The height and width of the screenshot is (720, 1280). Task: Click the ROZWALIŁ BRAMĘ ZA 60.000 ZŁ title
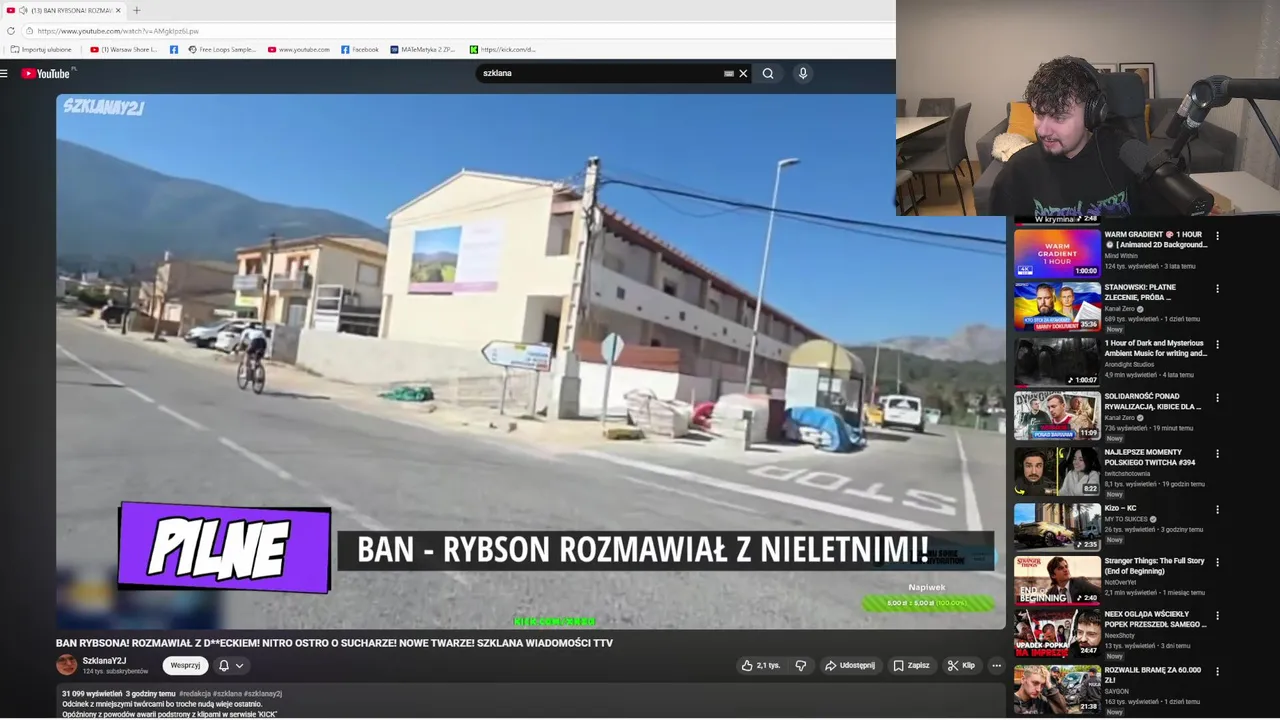point(1153,675)
